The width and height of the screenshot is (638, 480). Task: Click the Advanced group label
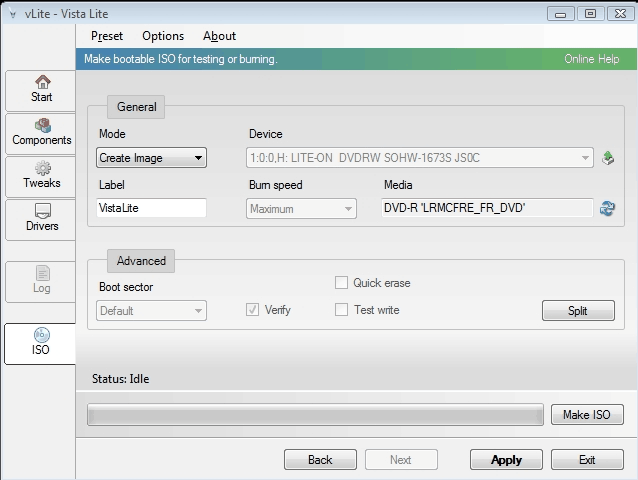[x=141, y=261]
